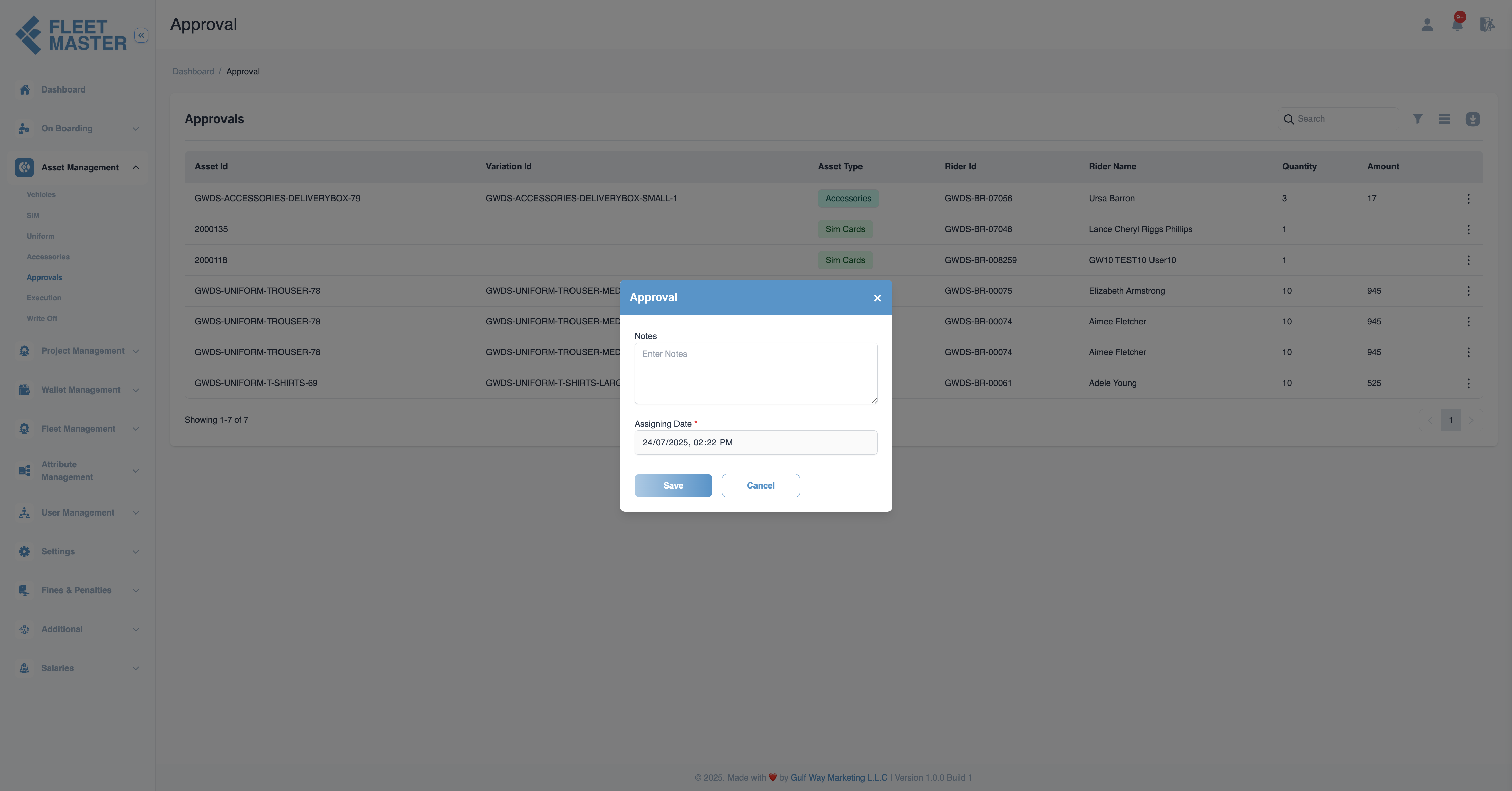Collapse the sidebar with the double-chevron icon
Screen dimensions: 1512x791
coord(141,35)
